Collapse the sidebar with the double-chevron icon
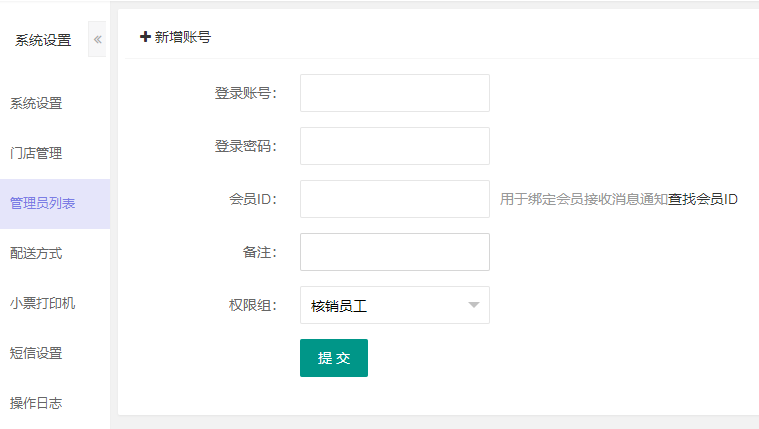 pos(97,40)
